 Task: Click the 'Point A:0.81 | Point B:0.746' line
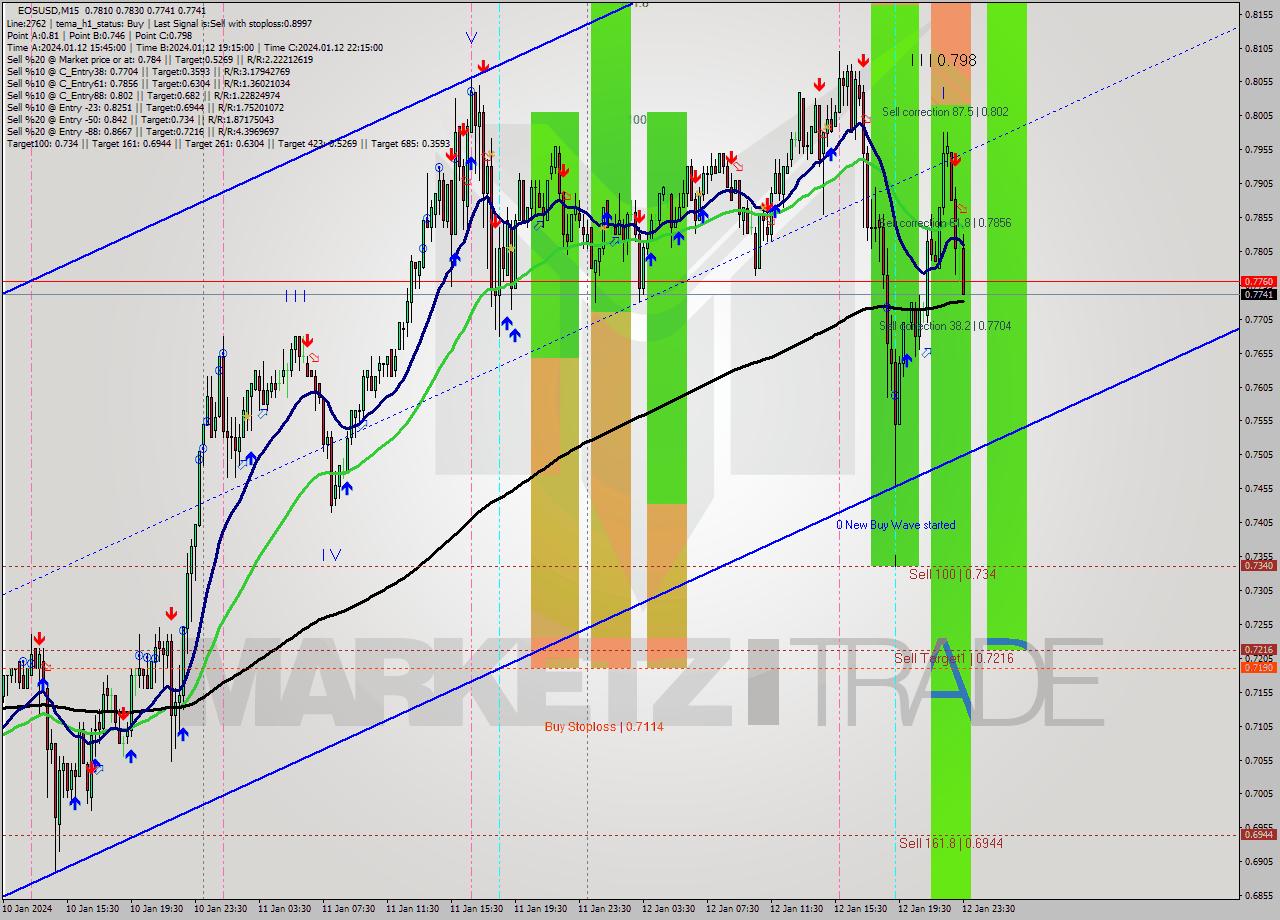click(98, 35)
